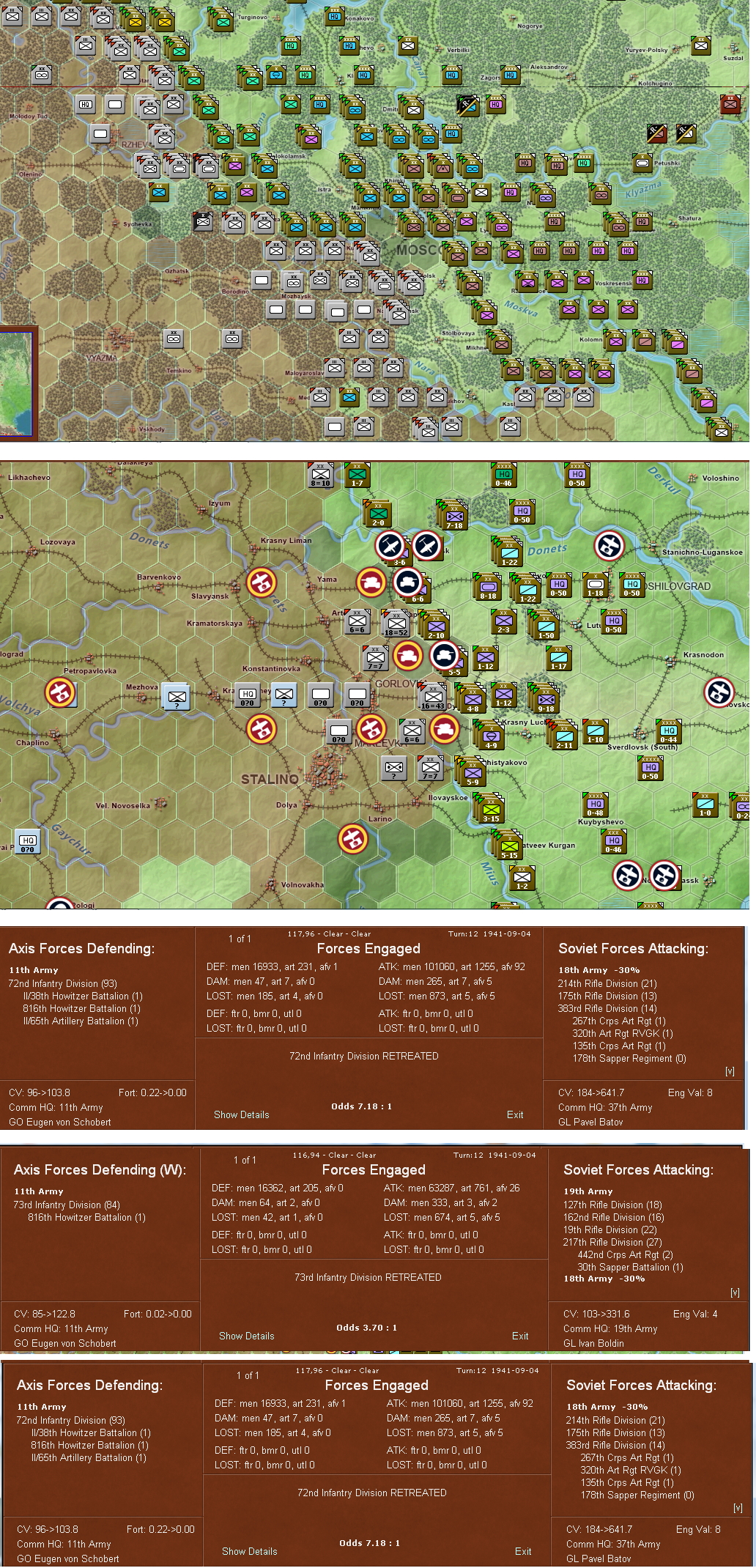Click '442nd Crps Art Rgt (2)' entry
The width and height of the screenshot is (756, 1568).
tap(625, 1254)
